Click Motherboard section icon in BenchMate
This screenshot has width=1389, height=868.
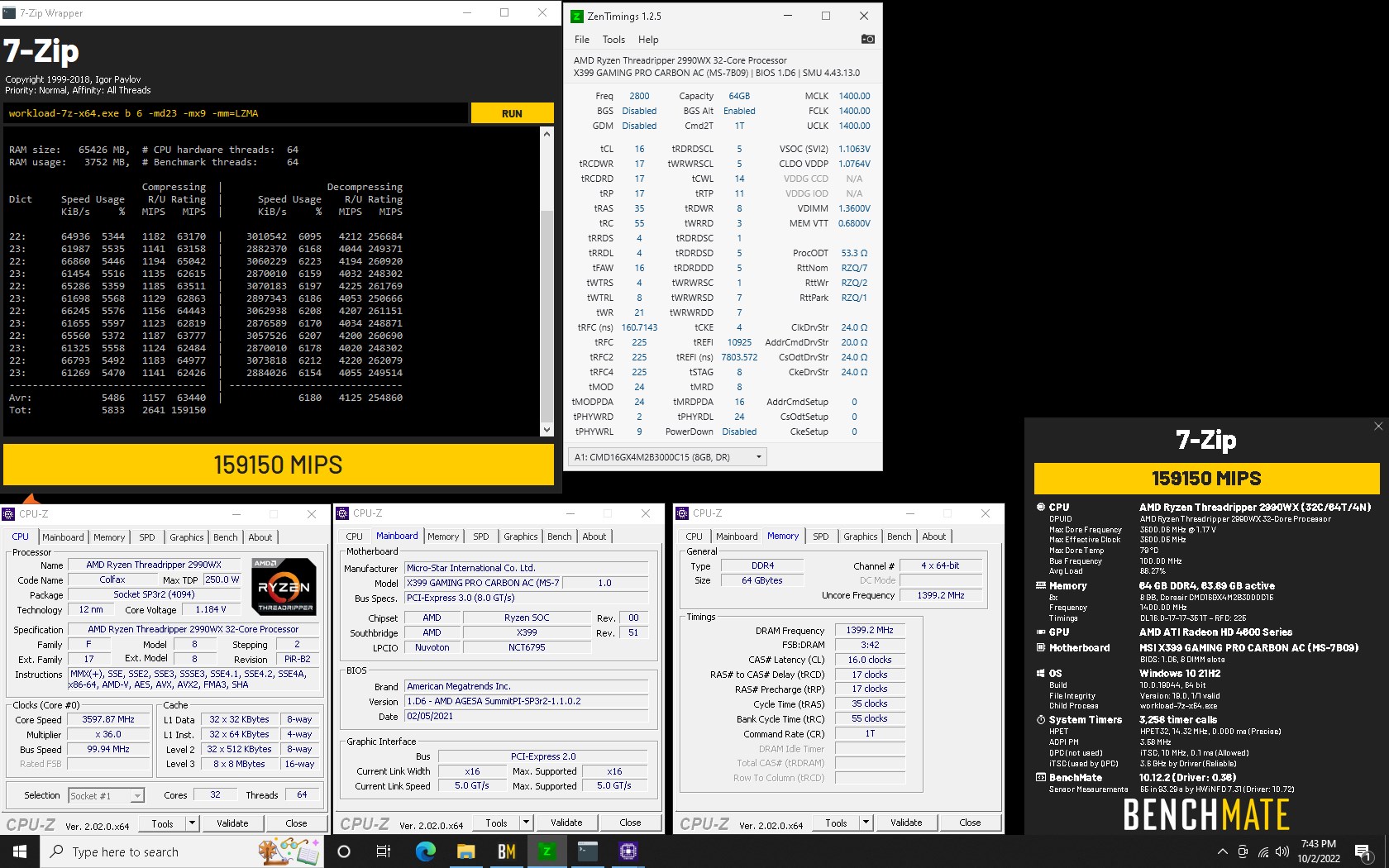pyautogui.click(x=1041, y=647)
